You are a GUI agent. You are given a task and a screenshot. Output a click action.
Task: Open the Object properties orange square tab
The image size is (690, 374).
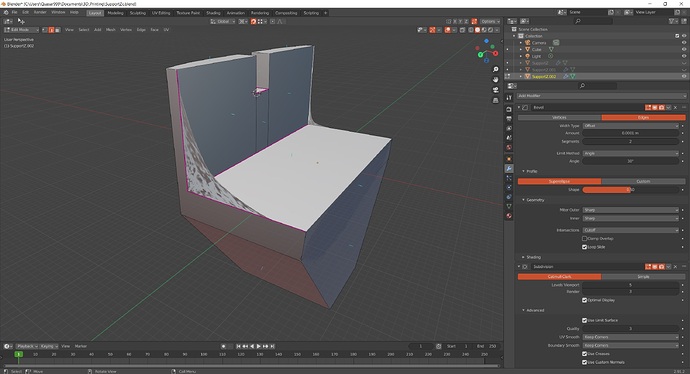509,159
